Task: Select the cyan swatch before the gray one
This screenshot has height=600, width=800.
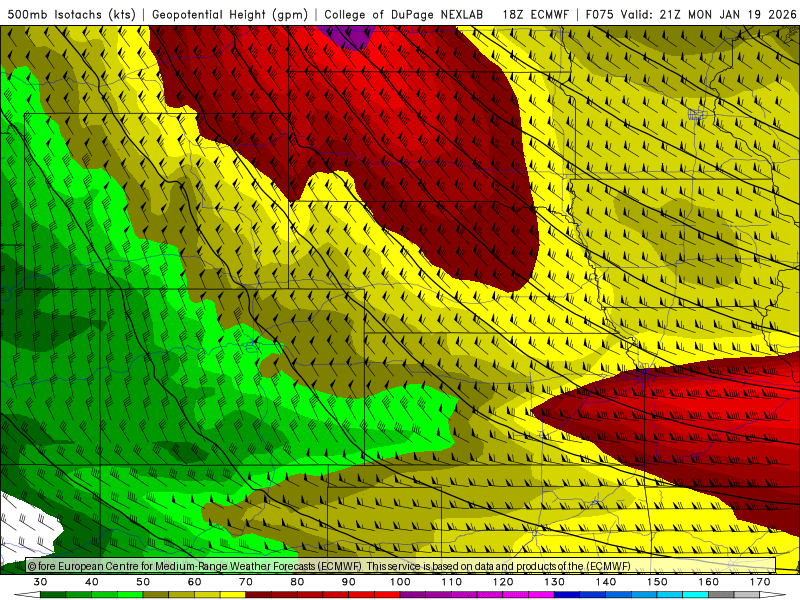Action: pos(696,594)
